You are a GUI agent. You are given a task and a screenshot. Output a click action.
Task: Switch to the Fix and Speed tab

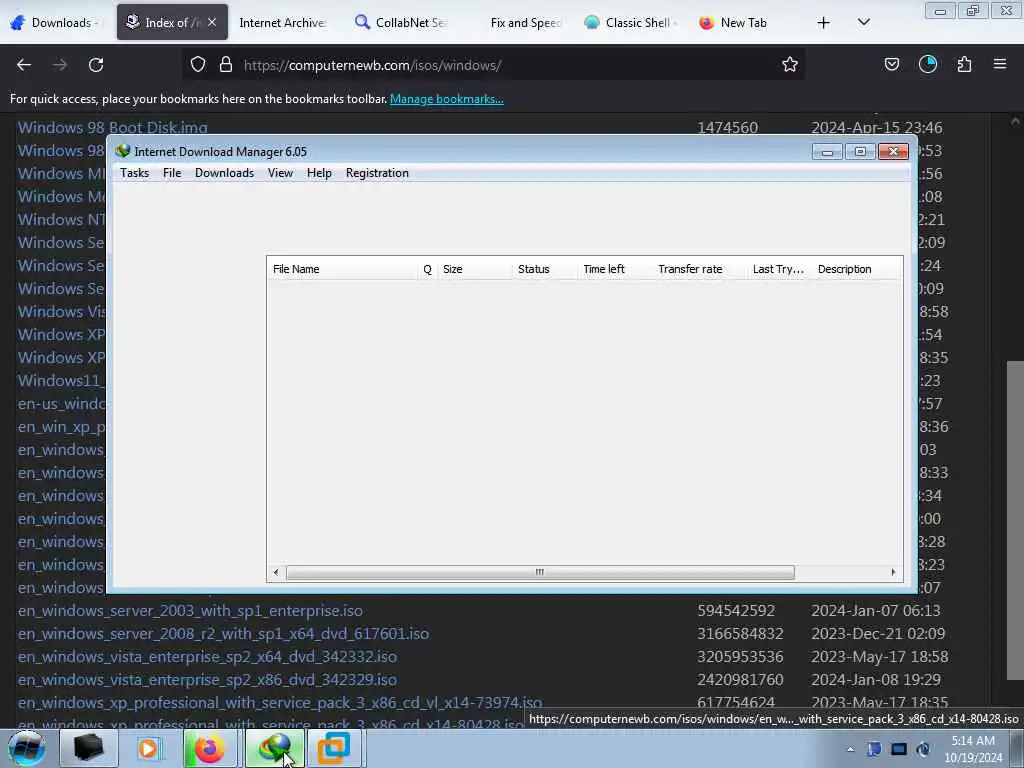[x=525, y=23]
